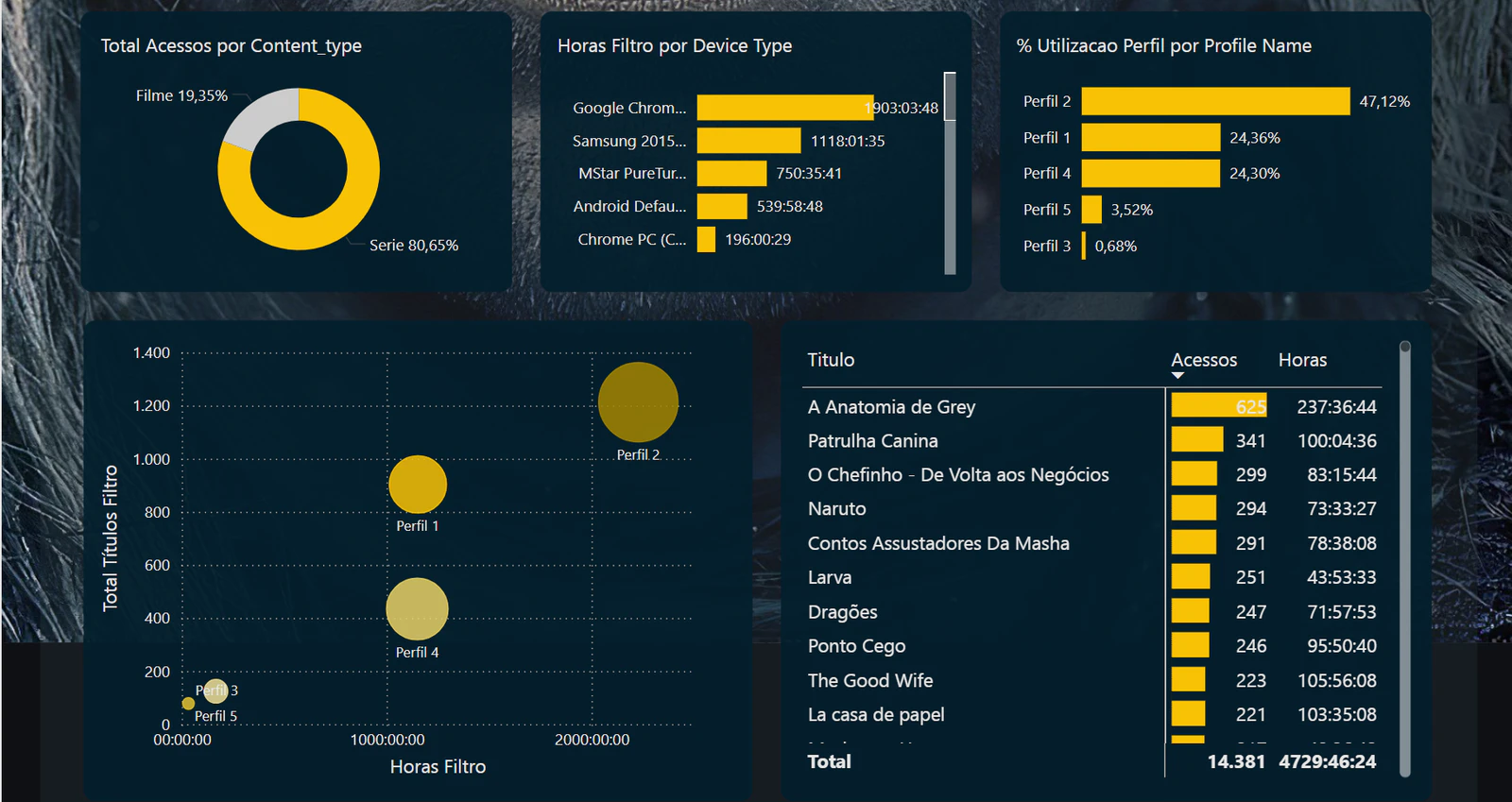Image resolution: width=1512 pixels, height=802 pixels.
Task: Click % Utilizacao Perfil por Profile Name title
Action: (x=1164, y=46)
